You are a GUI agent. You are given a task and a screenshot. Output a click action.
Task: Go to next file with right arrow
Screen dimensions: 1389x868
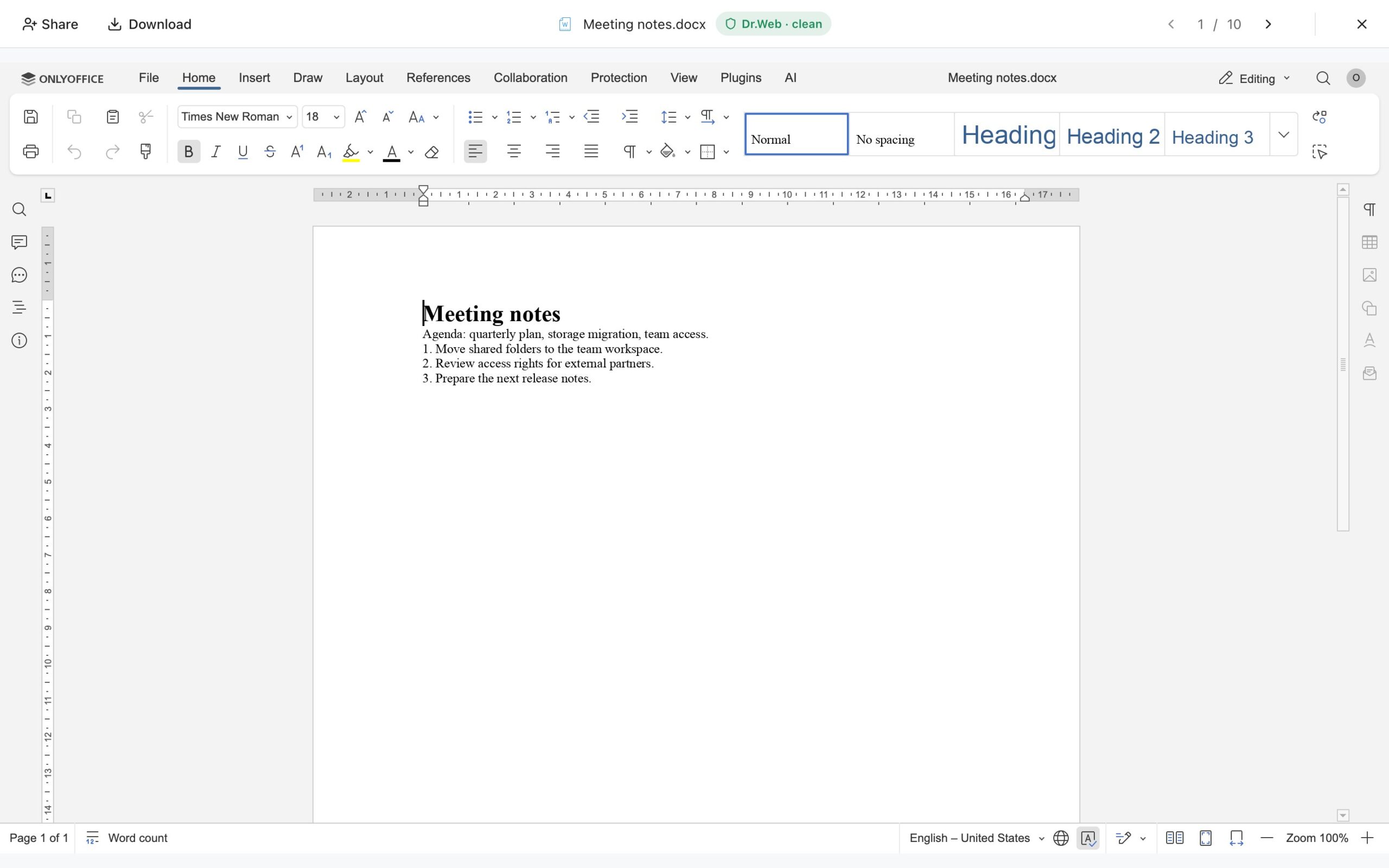pos(1269,24)
